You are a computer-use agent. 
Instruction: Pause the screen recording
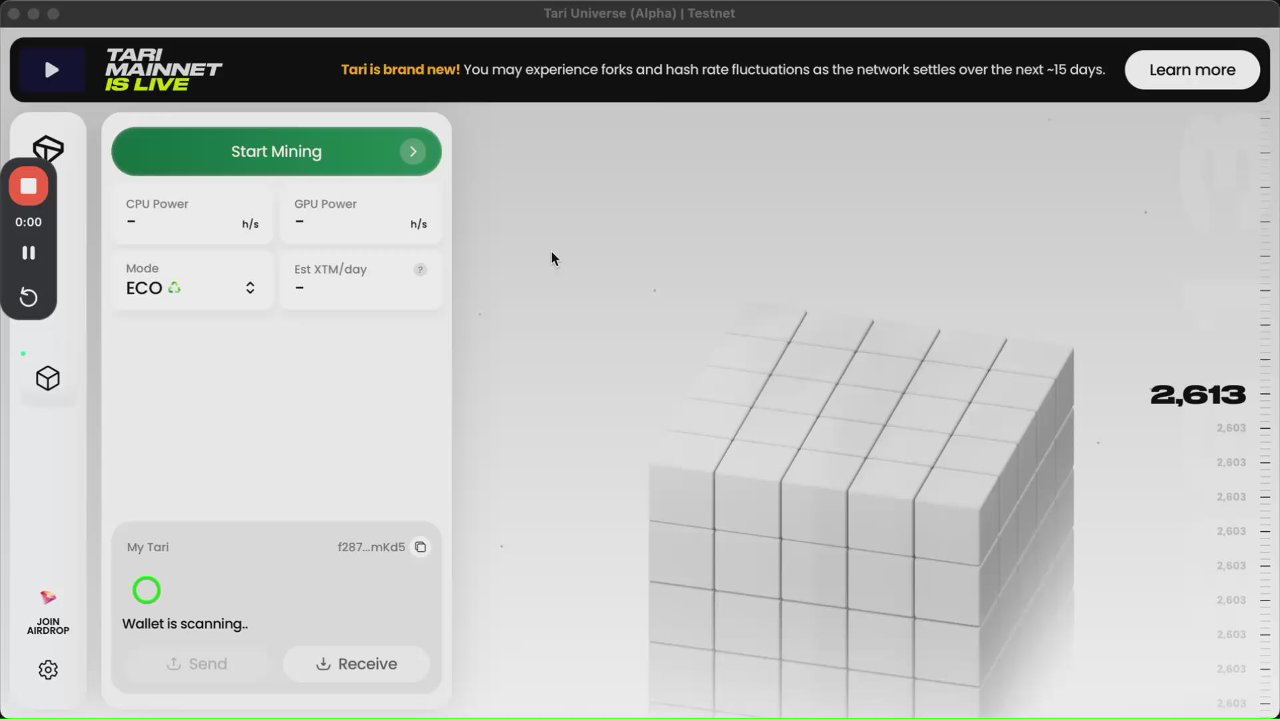coord(29,253)
